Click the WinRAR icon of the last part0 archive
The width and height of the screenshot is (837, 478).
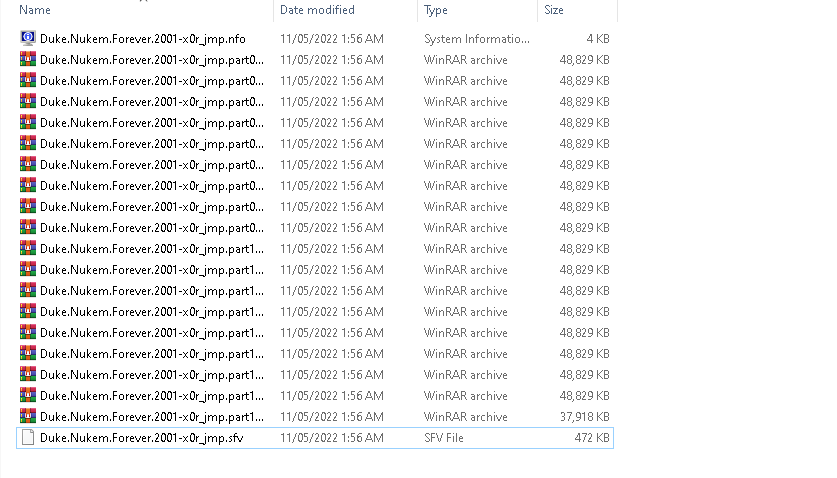point(28,228)
